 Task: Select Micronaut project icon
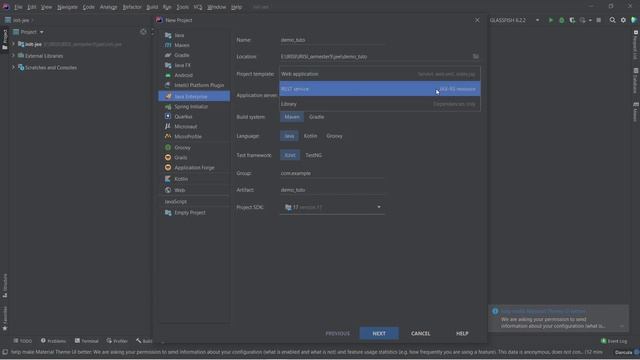click(168, 127)
